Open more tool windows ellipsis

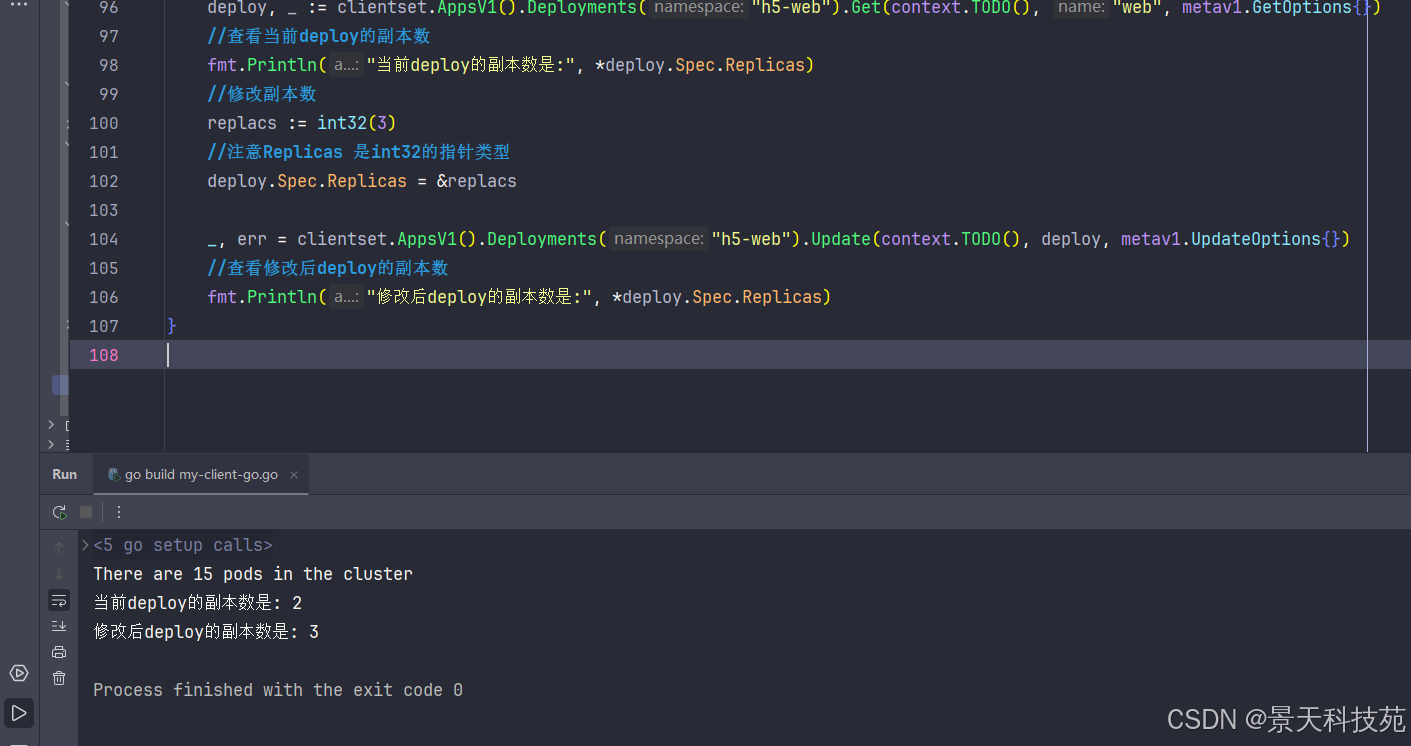19,6
